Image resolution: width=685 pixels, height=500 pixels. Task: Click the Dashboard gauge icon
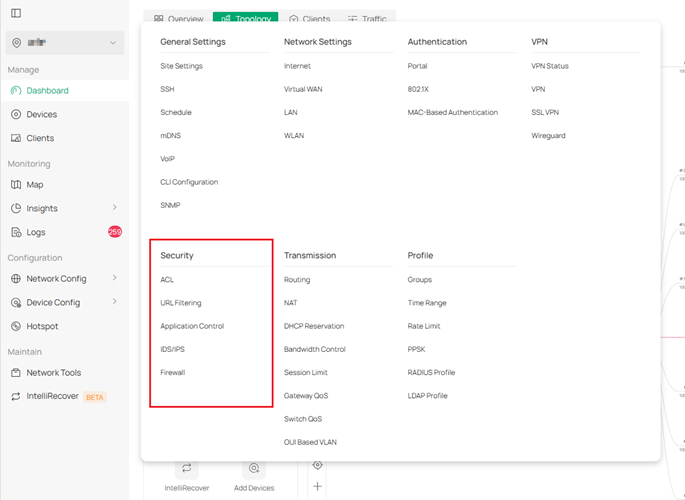coord(16,90)
